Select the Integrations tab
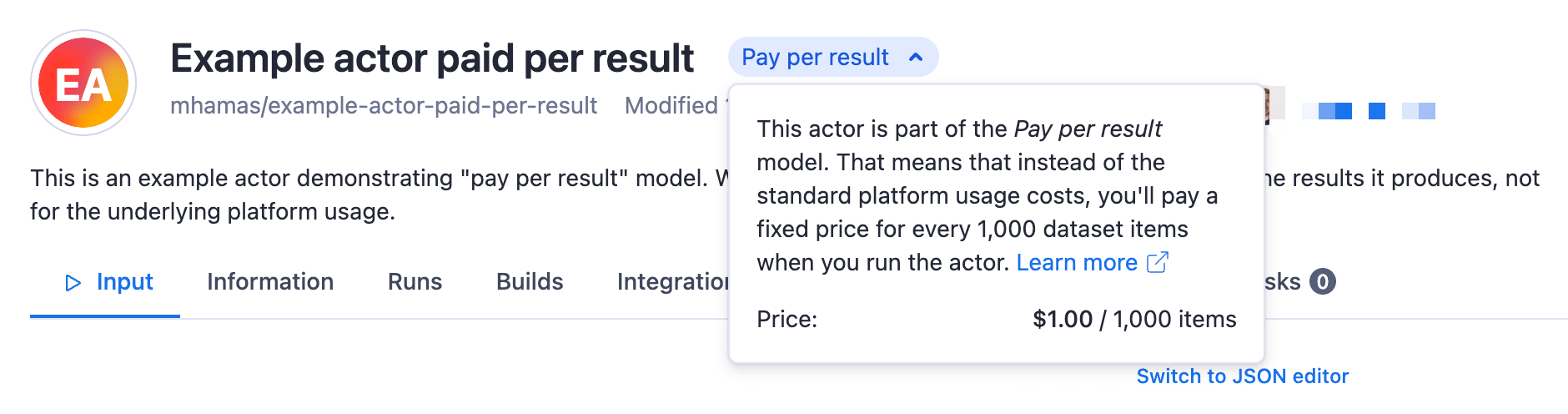The height and width of the screenshot is (414, 1568). [x=672, y=282]
